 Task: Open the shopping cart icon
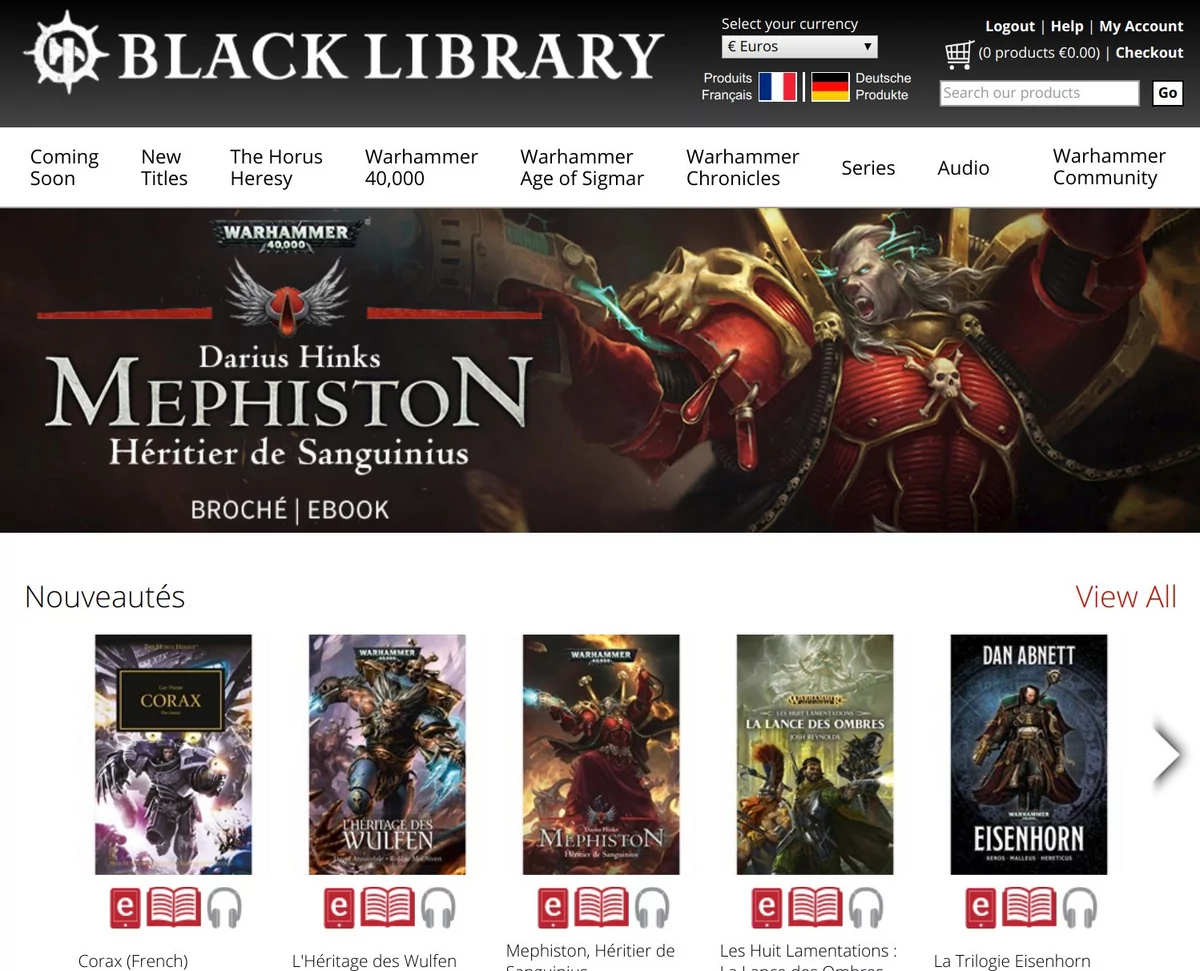(x=959, y=53)
